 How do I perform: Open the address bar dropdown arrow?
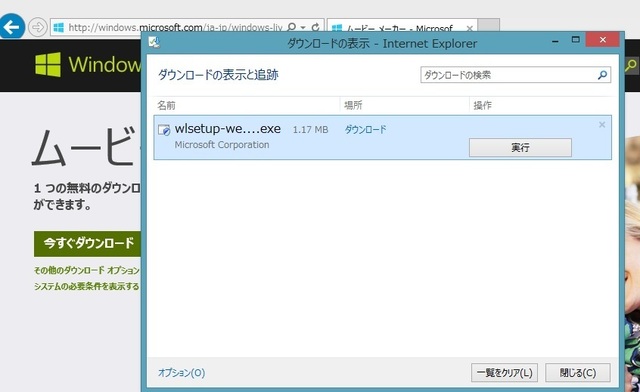[303, 27]
